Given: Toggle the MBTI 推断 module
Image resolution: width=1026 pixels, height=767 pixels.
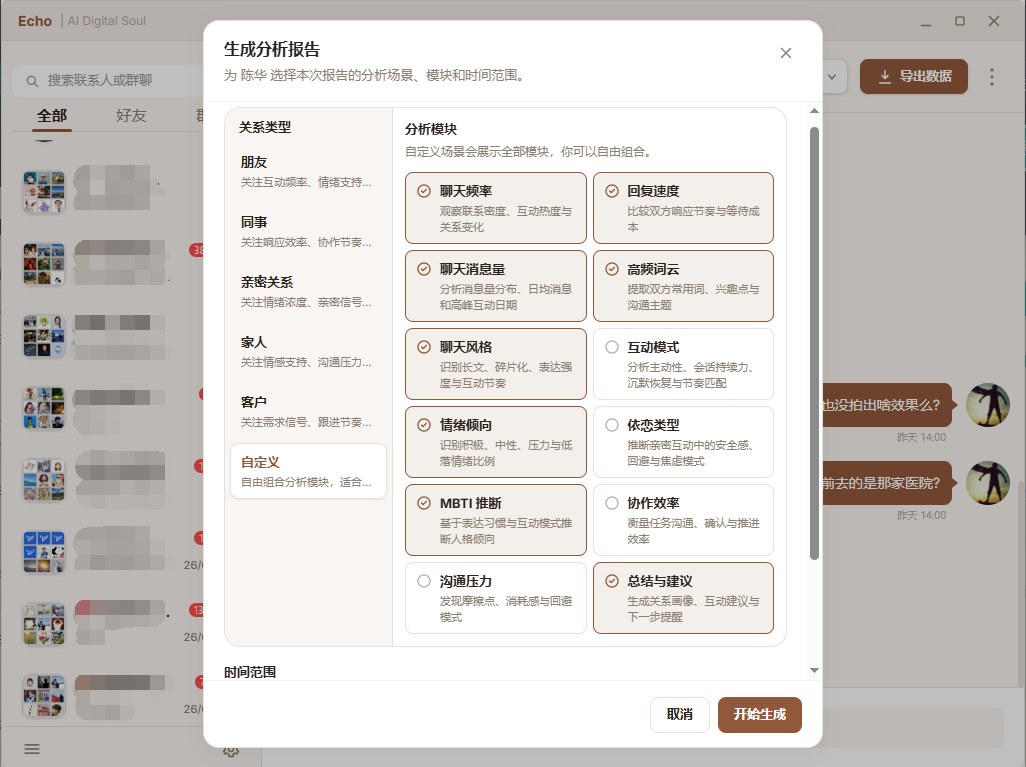Looking at the screenshot, I should click(495, 520).
